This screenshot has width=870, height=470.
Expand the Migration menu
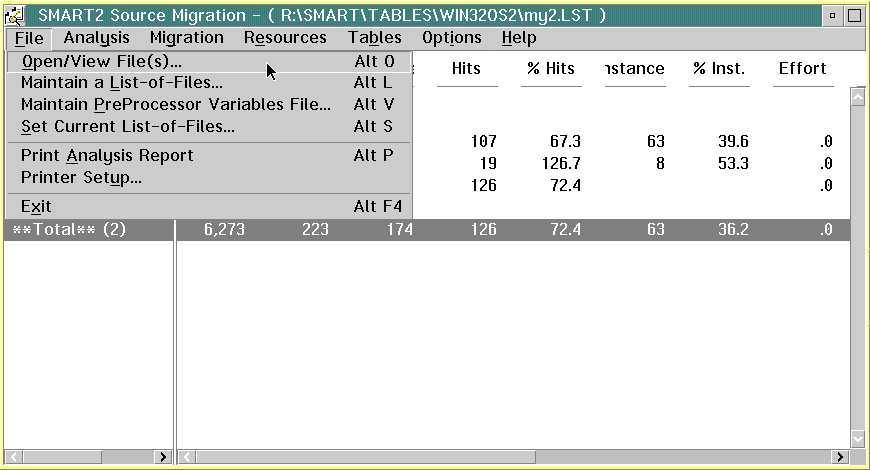186,38
